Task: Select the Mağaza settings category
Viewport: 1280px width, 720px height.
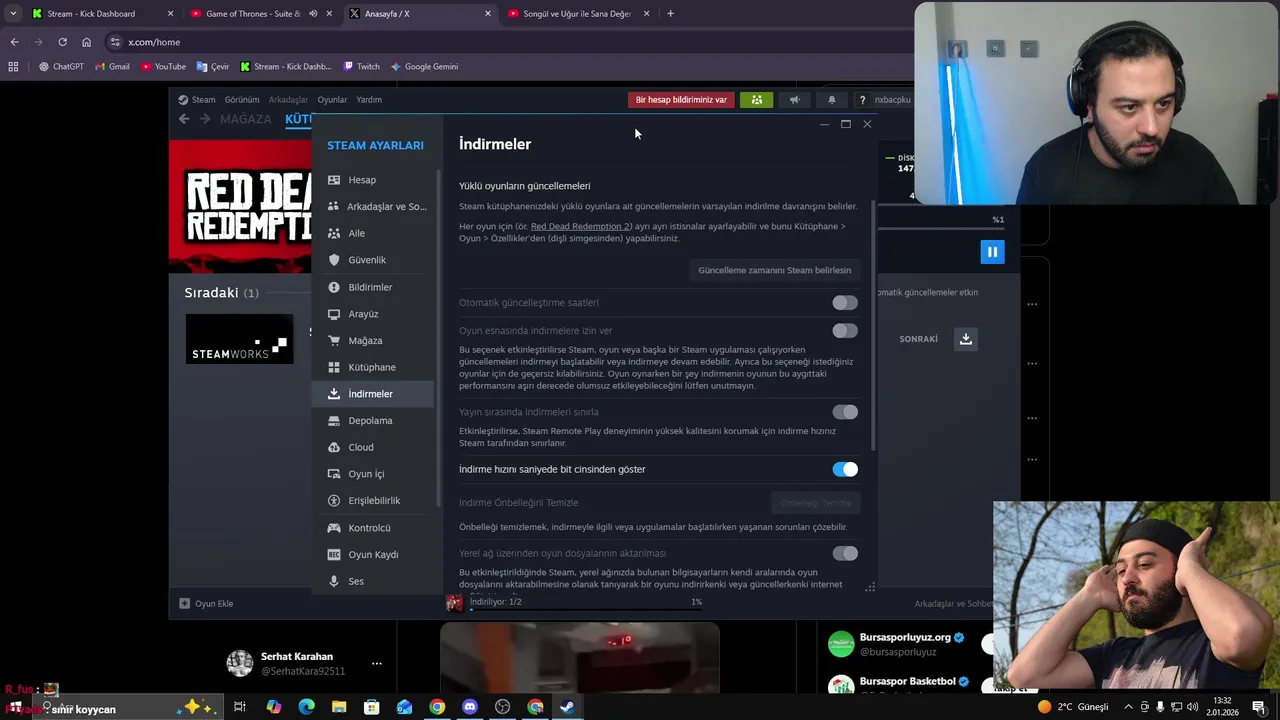Action: click(x=373, y=341)
